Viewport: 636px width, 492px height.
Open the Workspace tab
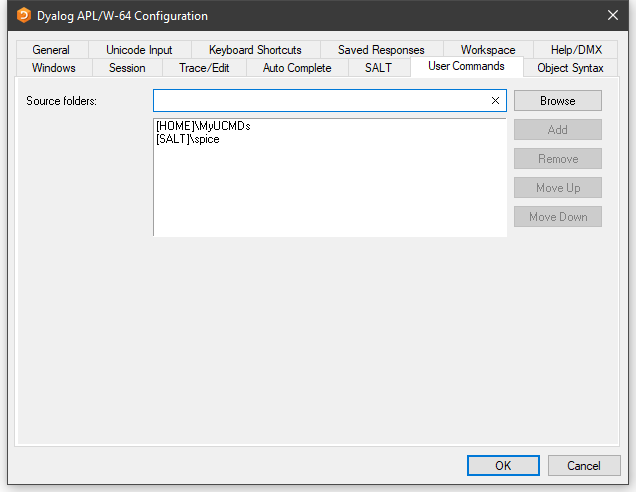pyautogui.click(x=488, y=50)
